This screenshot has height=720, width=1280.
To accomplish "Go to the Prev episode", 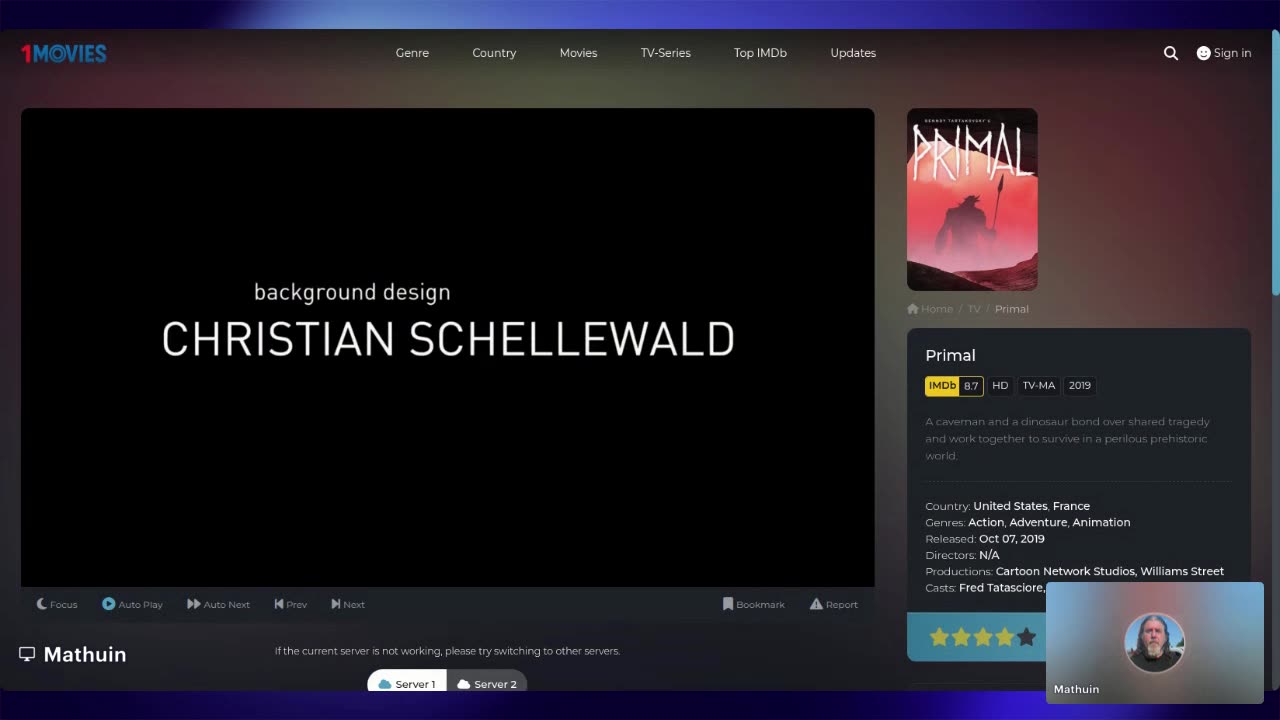I will pos(290,604).
